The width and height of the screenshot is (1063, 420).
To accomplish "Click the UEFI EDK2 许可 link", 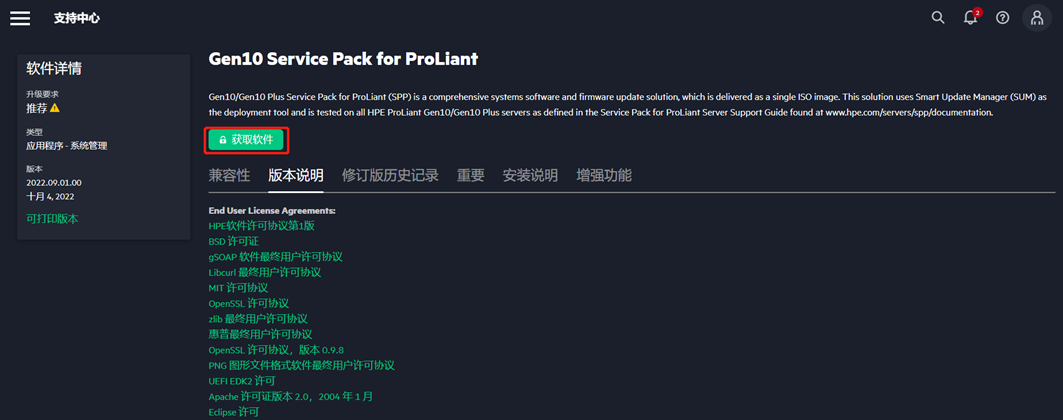I will 241,381.
